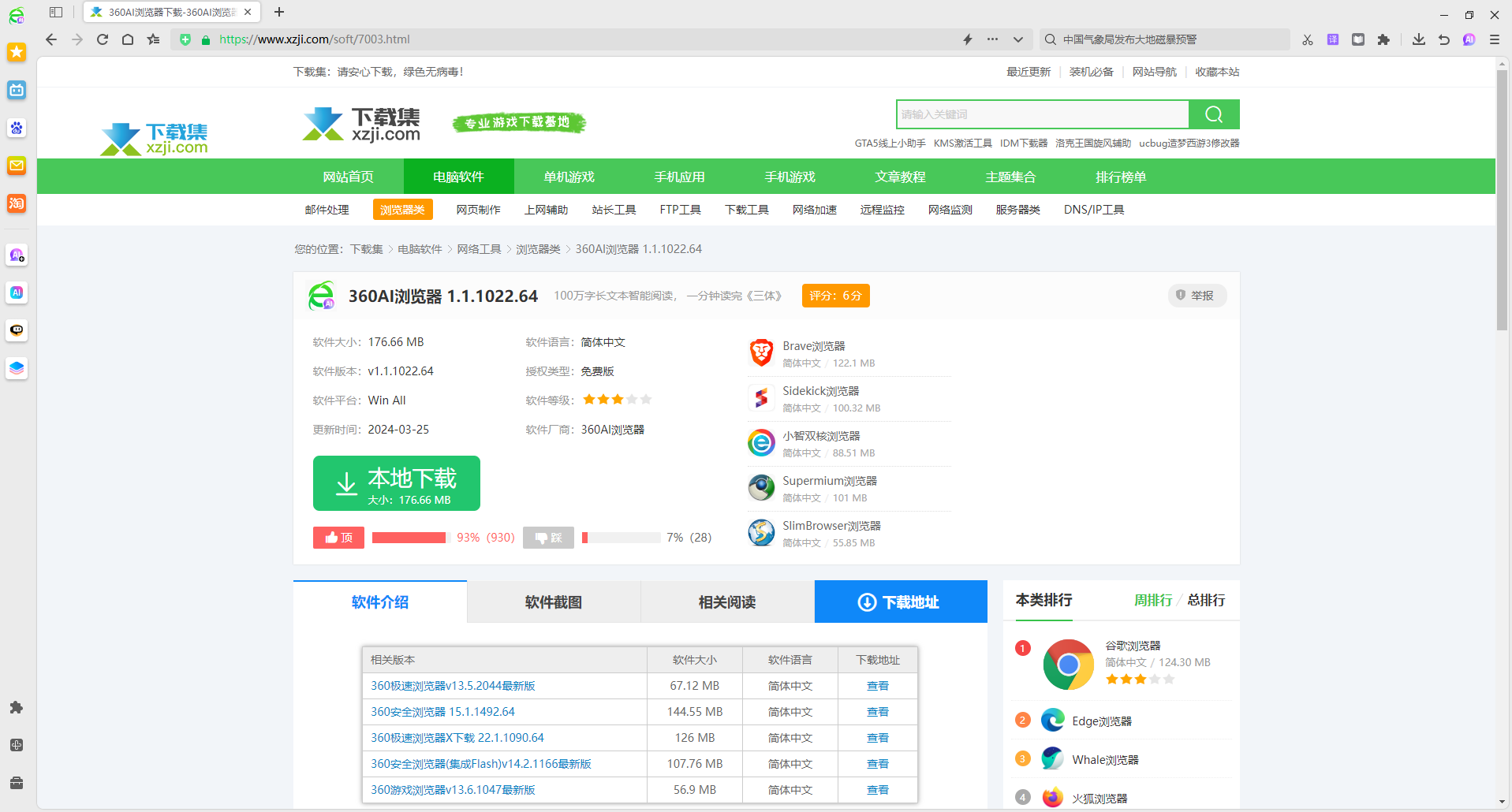1512x812 pixels.
Task: Open the chat bubble icon in sidebar
Action: [x=17, y=330]
